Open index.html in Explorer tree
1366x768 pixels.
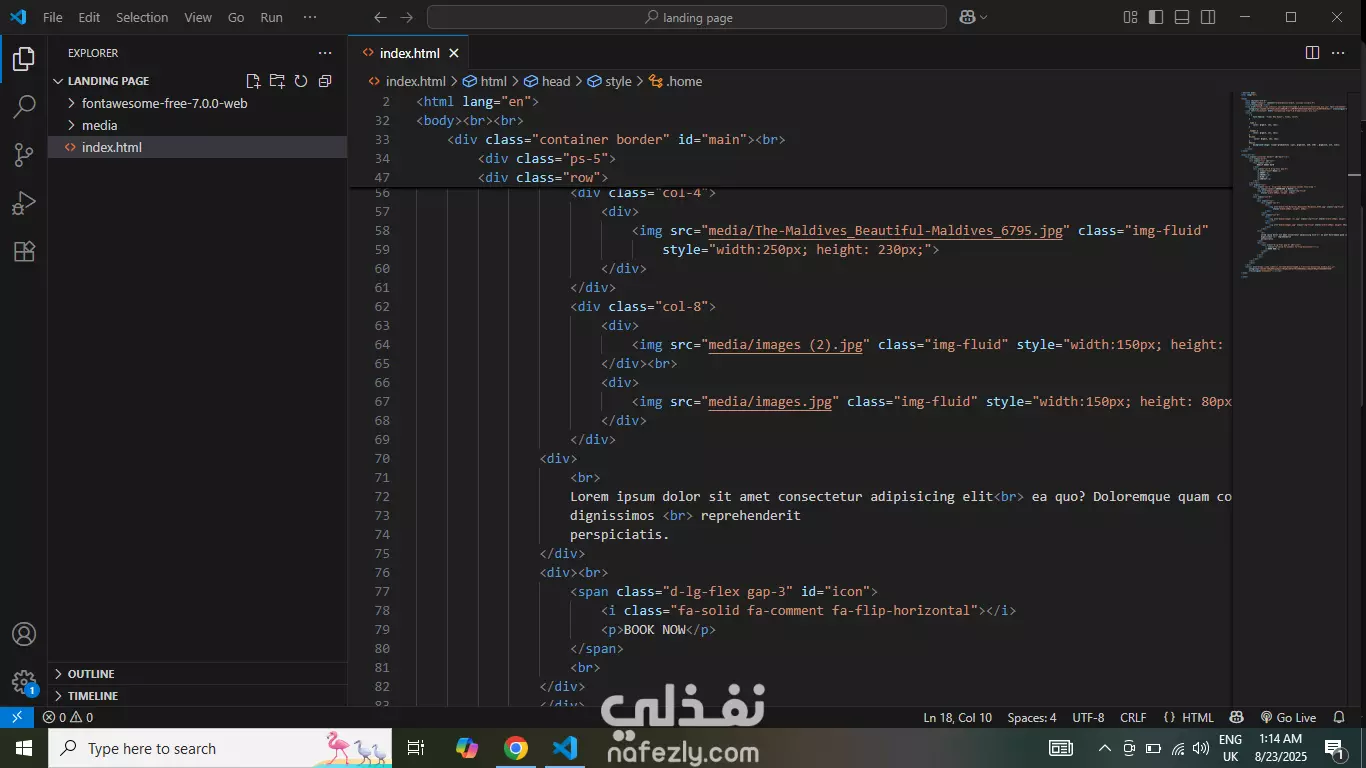(x=197, y=147)
